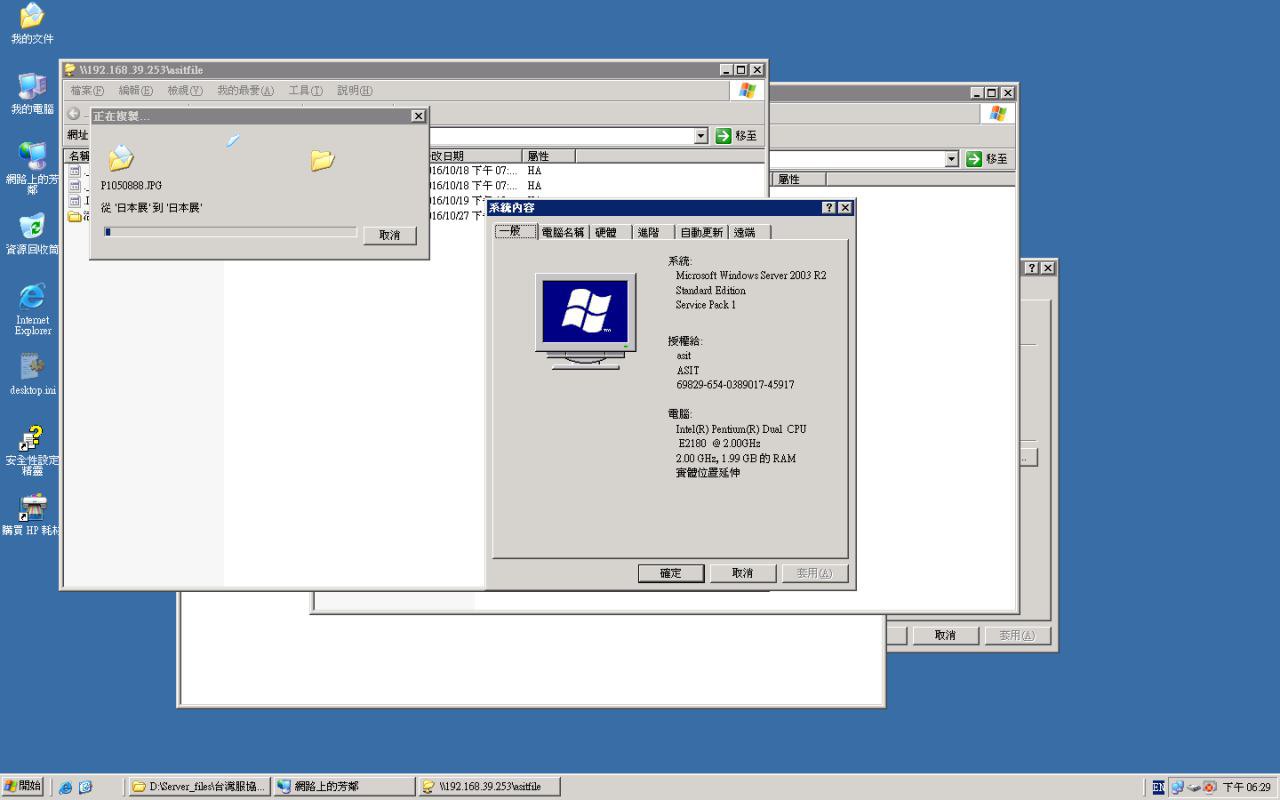Open the 自動更新 tab

(701, 232)
